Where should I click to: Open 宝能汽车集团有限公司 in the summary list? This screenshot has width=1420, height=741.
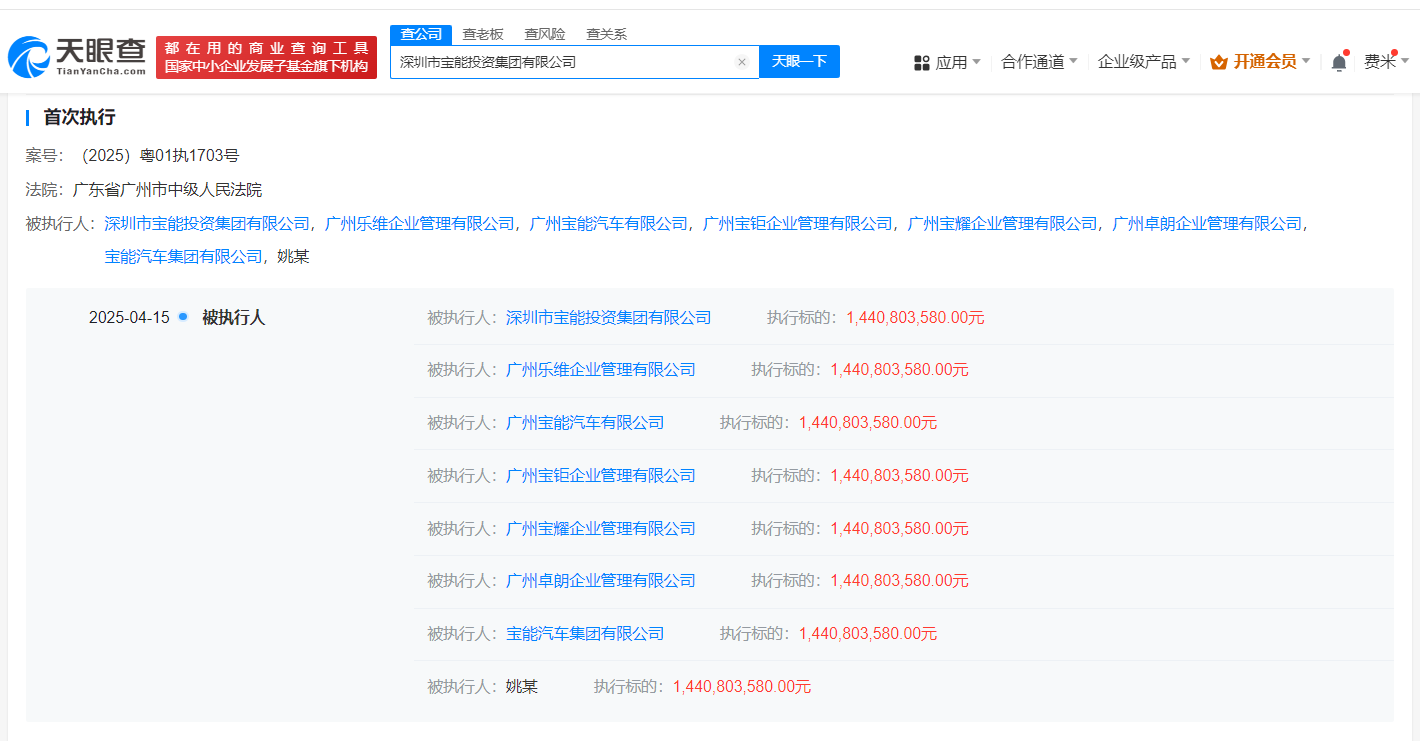pos(183,257)
